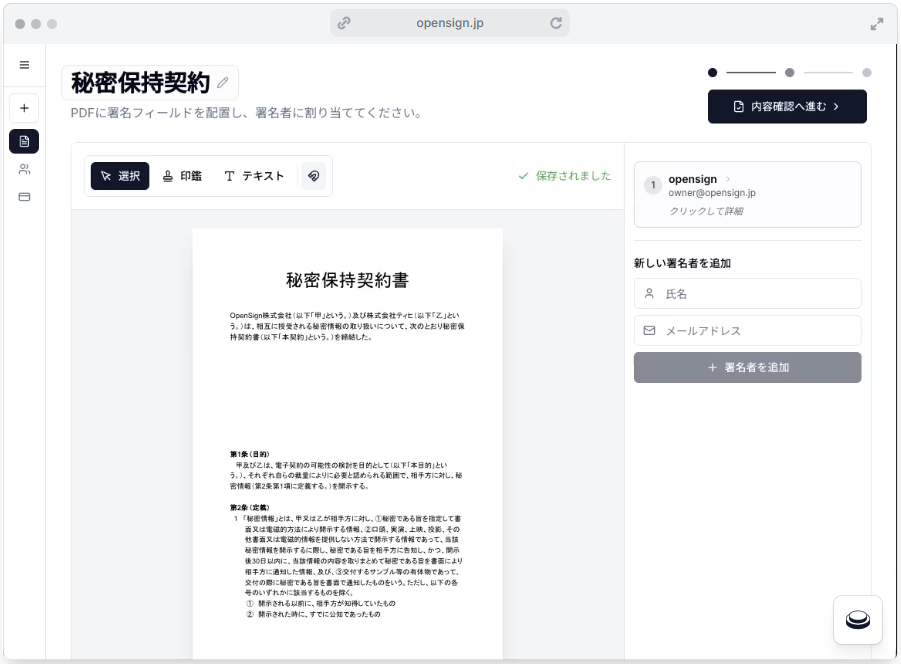Click the link icon in the address bar
This screenshot has width=901, height=664.
[x=344, y=23]
